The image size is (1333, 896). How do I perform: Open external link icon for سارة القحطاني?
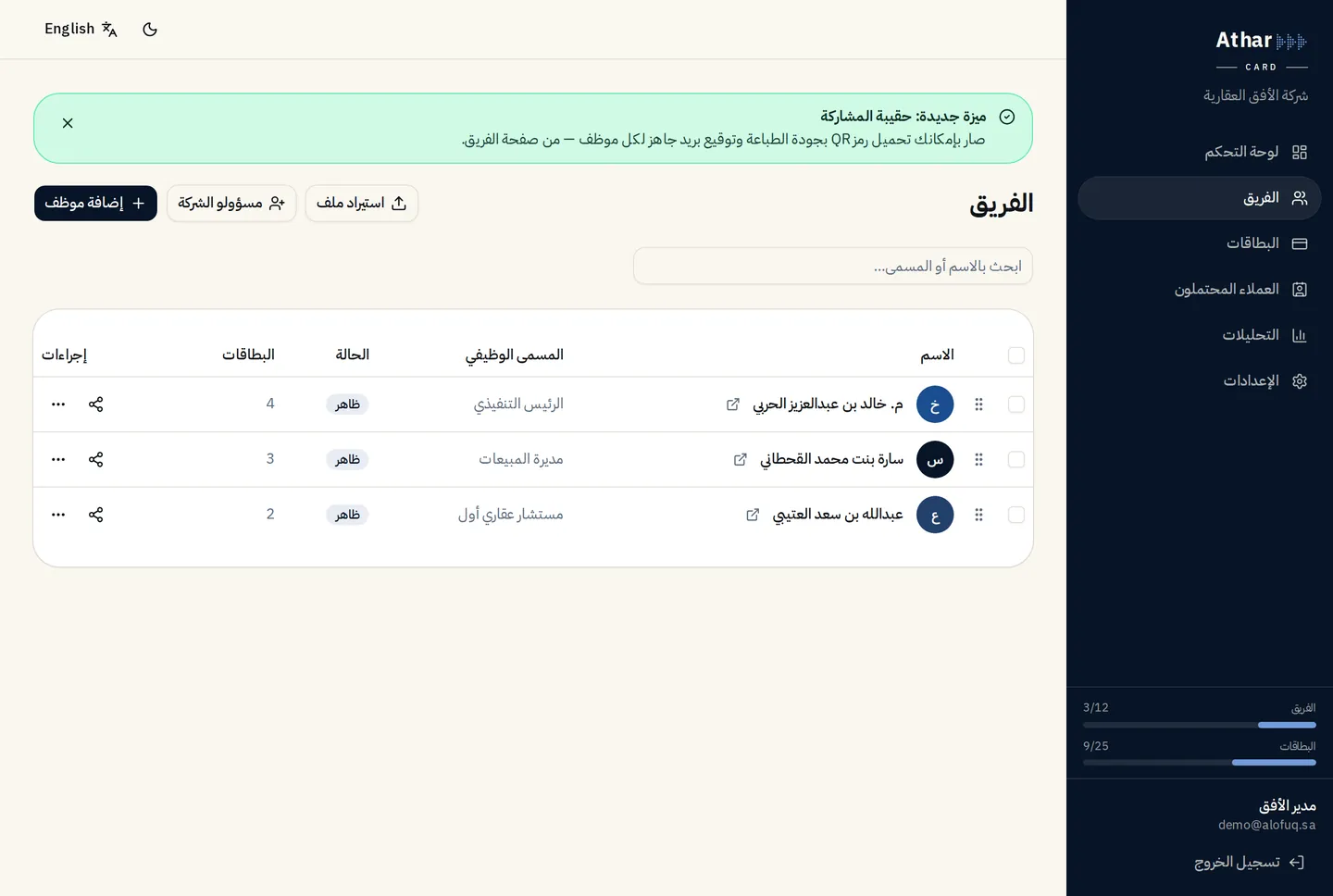[741, 460]
